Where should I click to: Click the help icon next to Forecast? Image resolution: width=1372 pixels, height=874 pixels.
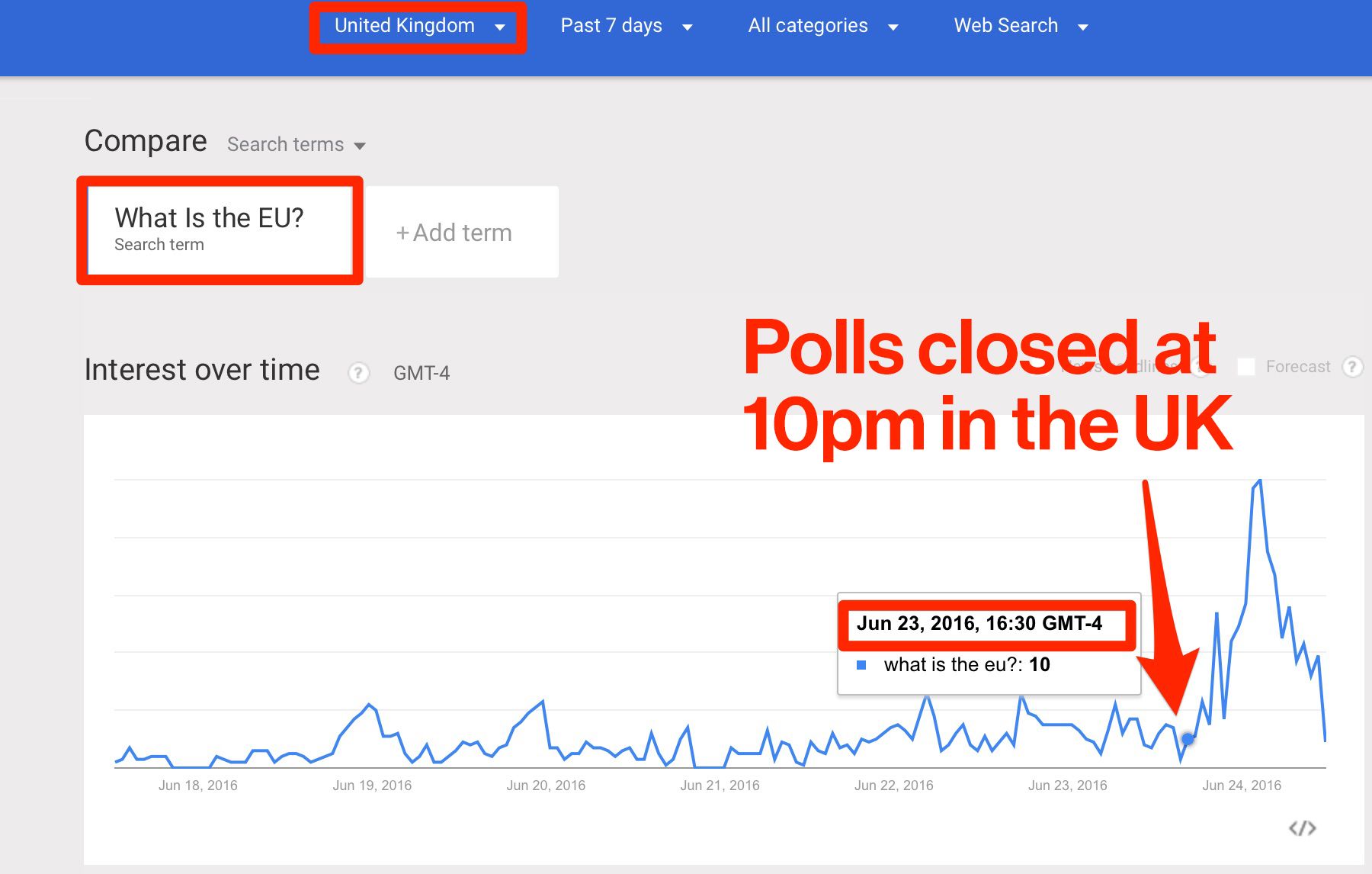point(1352,367)
